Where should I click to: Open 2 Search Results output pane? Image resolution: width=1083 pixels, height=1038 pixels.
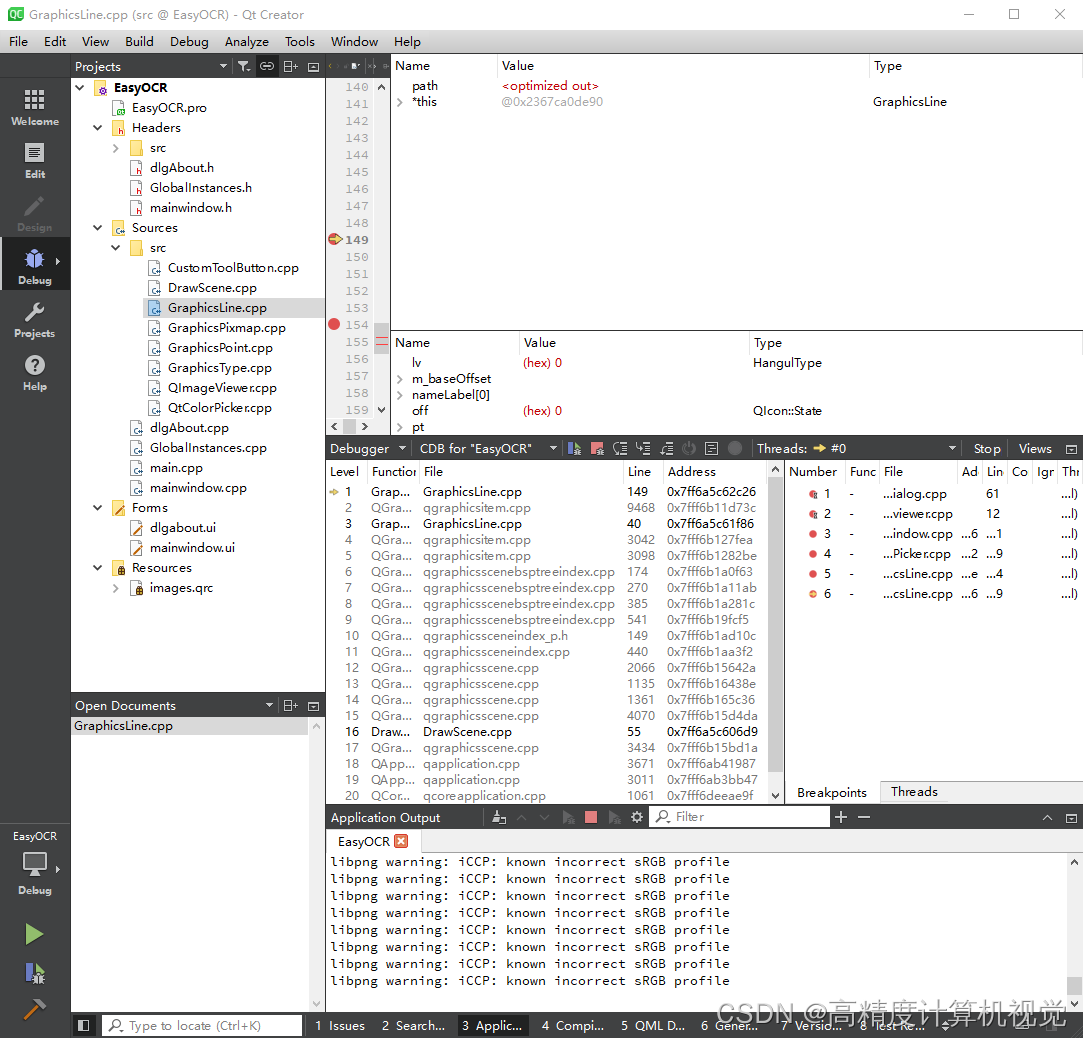(413, 1026)
